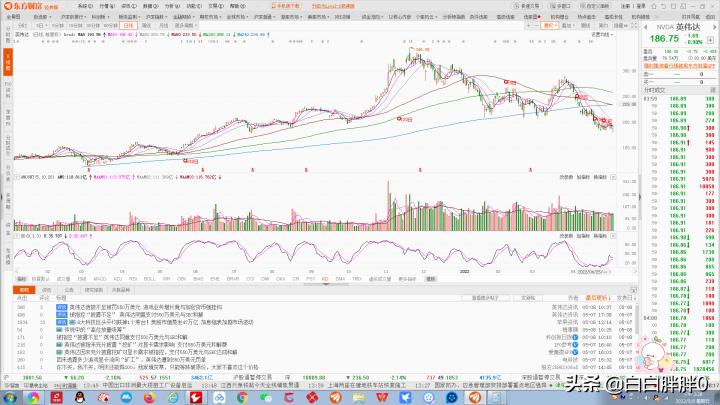The image size is (720, 405).
Task: Click the 手机版下载 button
Action: [x=286, y=5]
